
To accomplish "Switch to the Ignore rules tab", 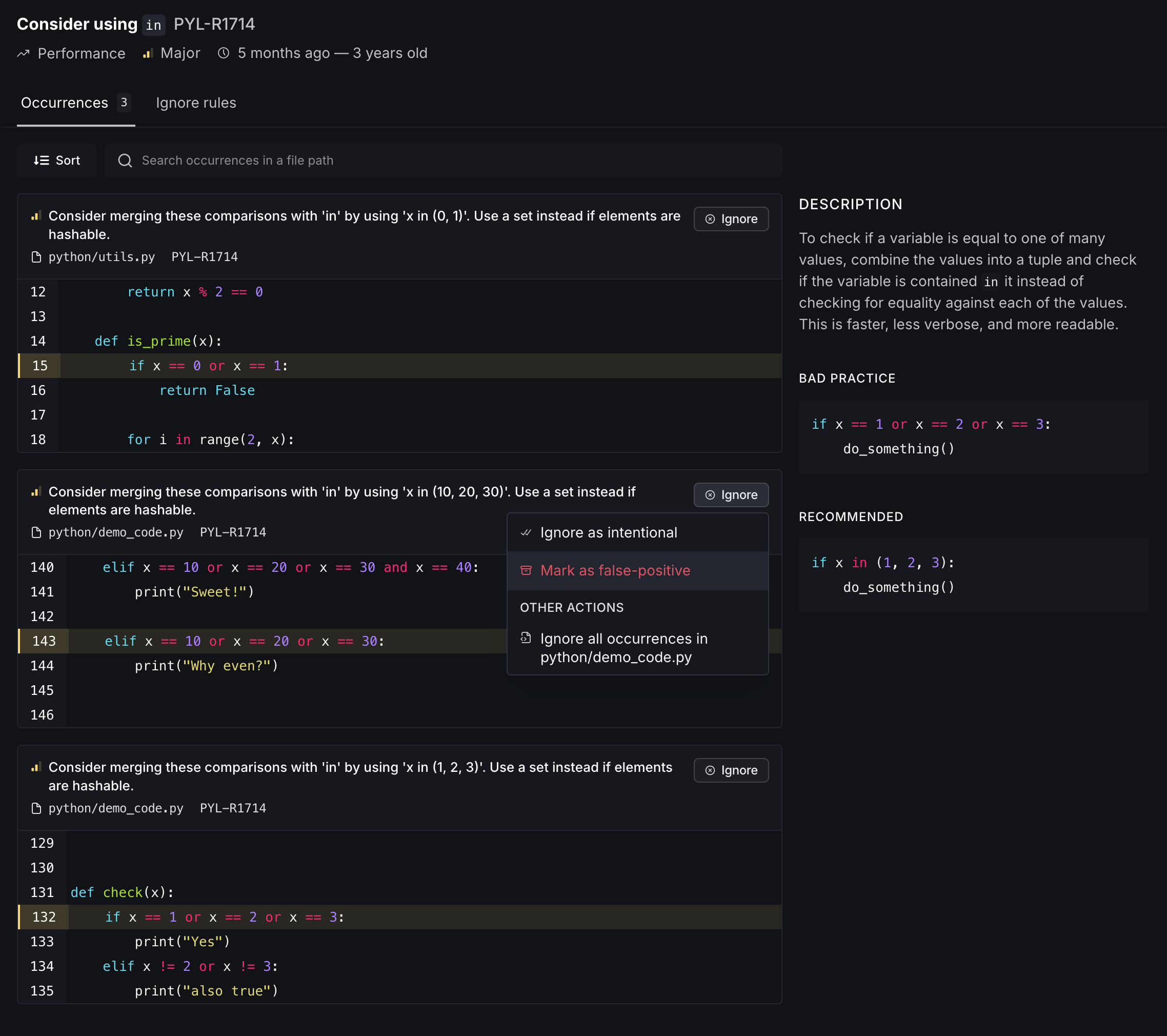I will coord(196,103).
